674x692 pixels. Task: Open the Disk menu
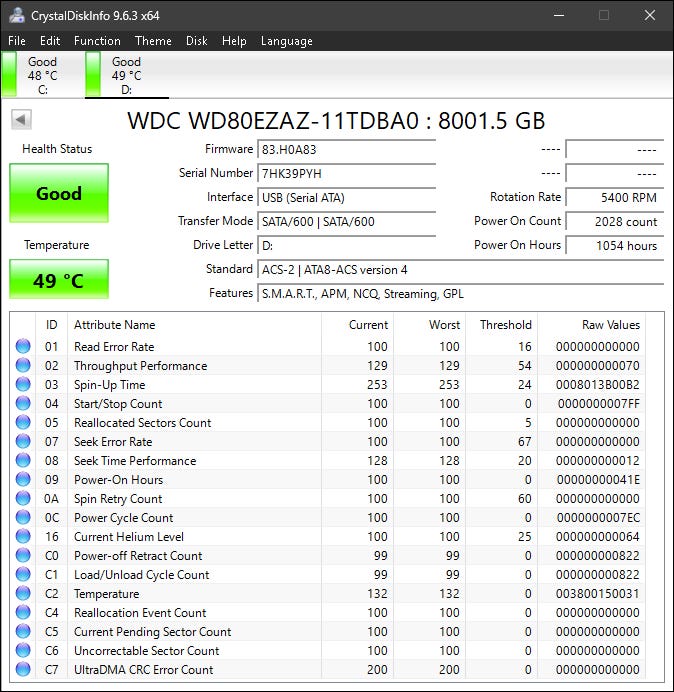click(x=197, y=41)
